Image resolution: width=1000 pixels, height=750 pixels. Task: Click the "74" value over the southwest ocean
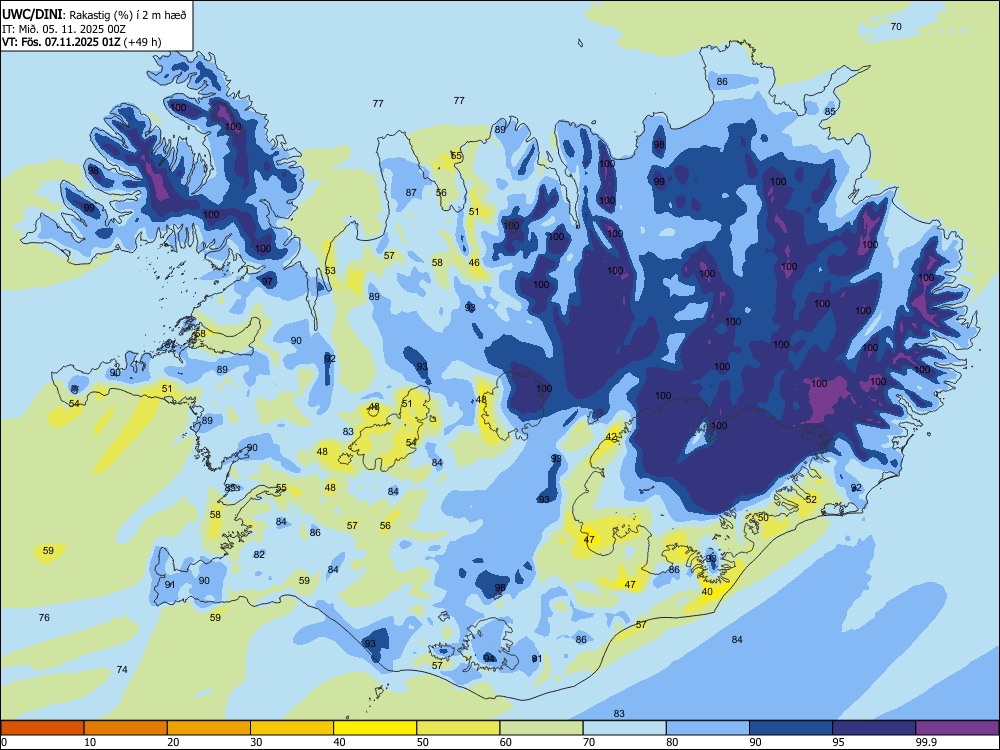click(122, 669)
